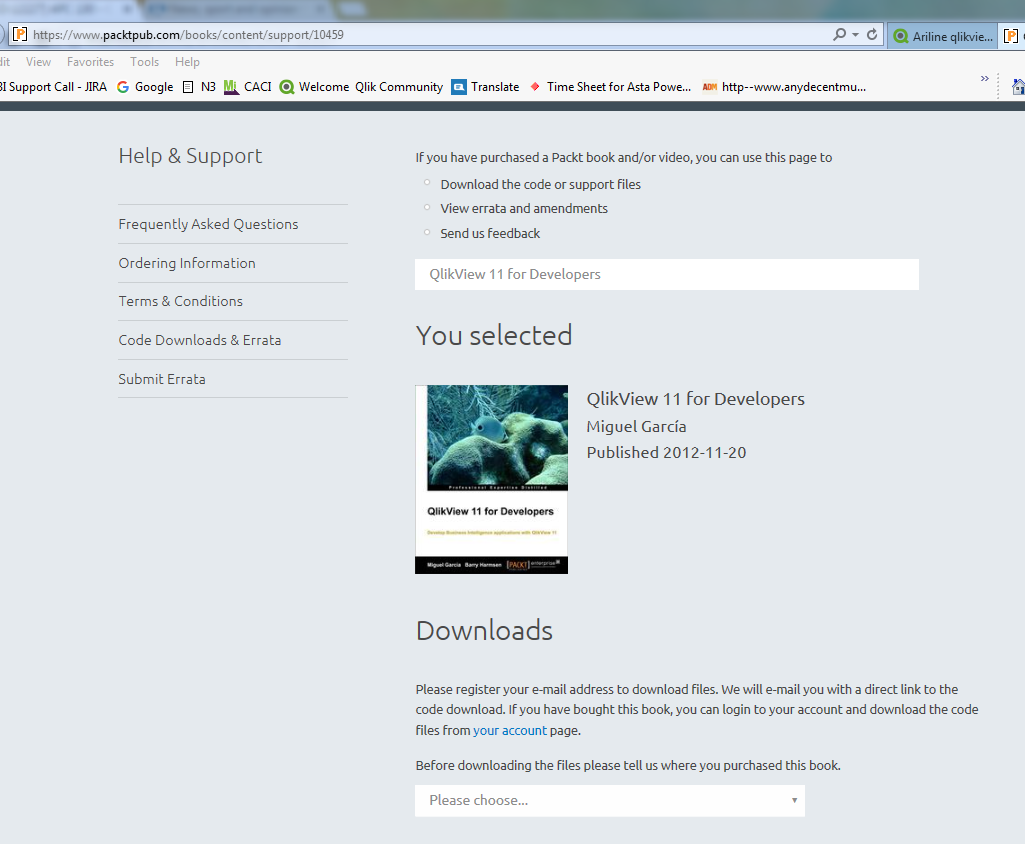
Task: Open the address bar search dropdown arrow
Action: [855, 35]
